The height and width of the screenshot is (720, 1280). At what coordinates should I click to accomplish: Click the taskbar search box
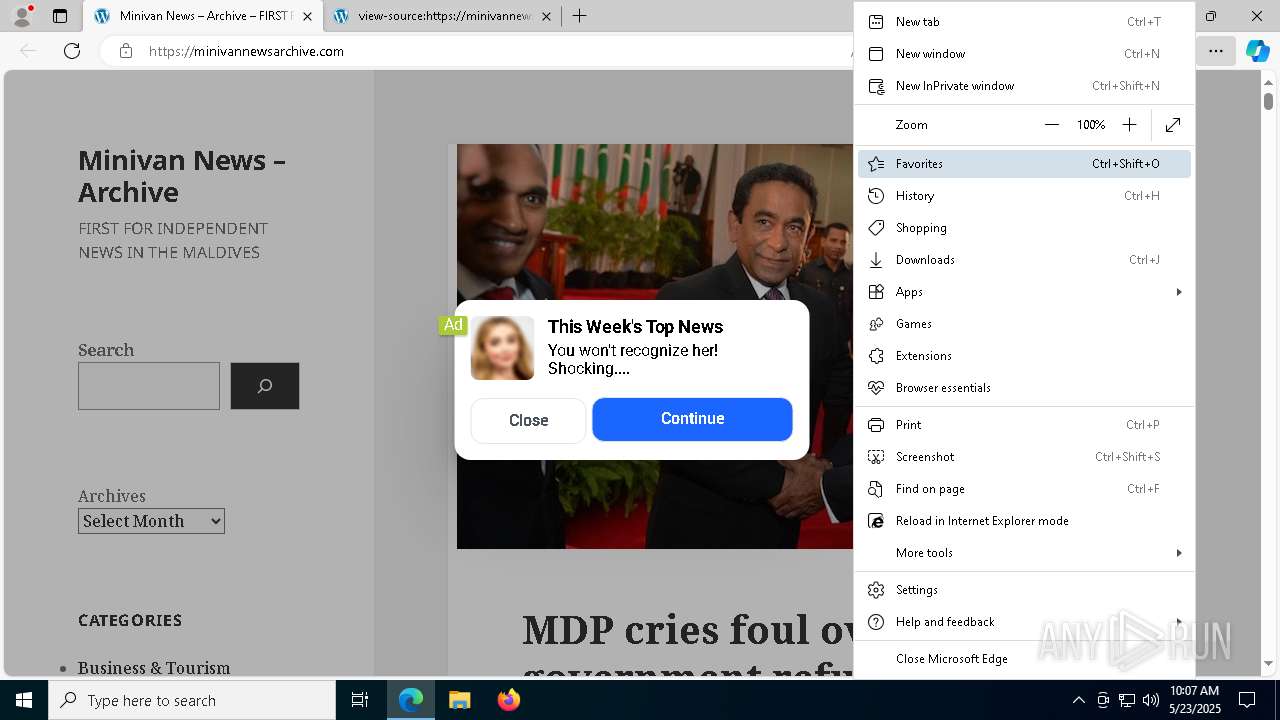tap(192, 700)
